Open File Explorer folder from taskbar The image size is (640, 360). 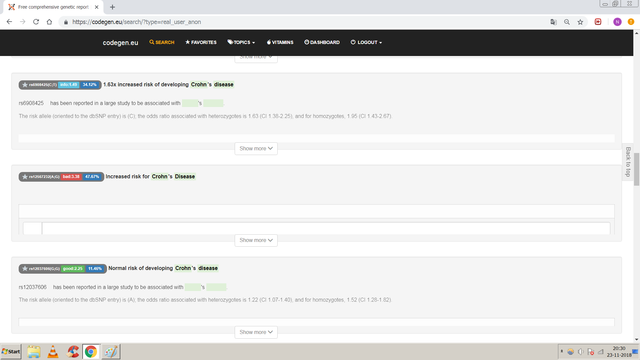click(34, 352)
